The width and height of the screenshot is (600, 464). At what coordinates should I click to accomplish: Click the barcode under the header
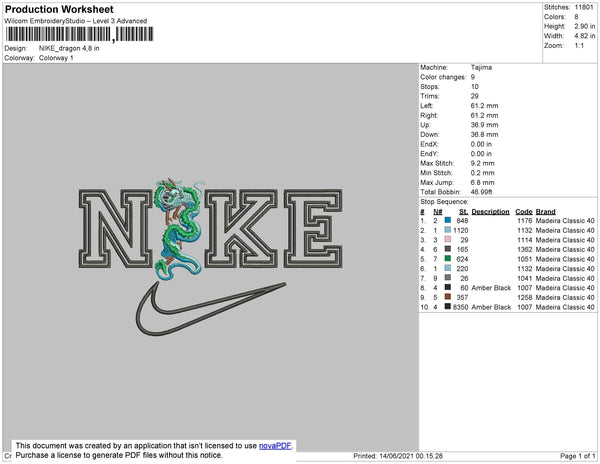coord(79,34)
